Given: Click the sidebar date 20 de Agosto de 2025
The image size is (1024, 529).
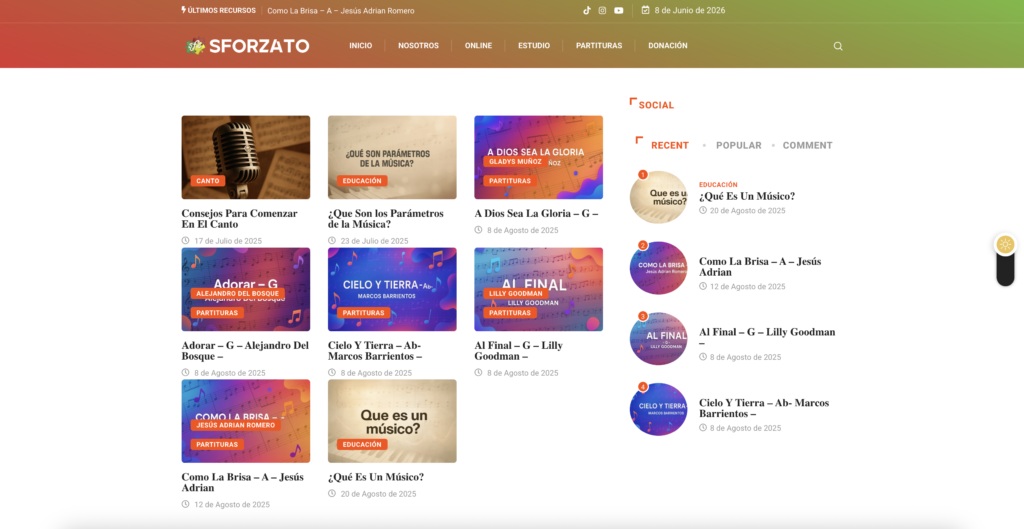Looking at the screenshot, I should (x=748, y=211).
